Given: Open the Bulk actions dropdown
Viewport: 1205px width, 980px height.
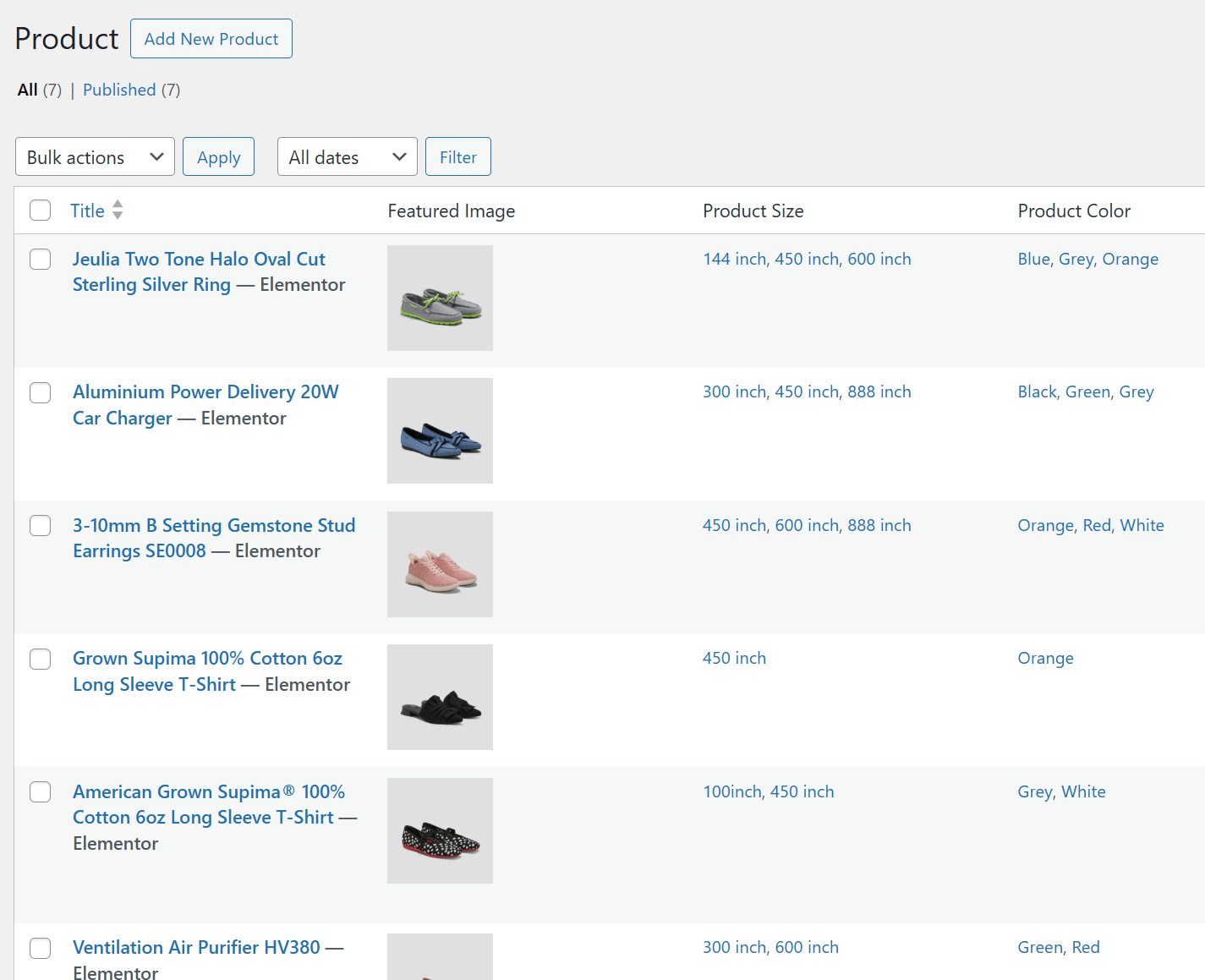Looking at the screenshot, I should point(95,157).
